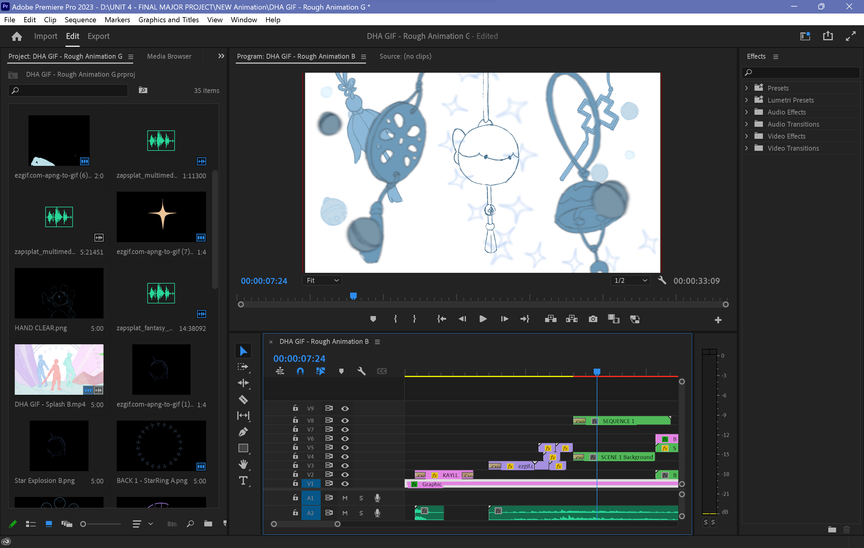Click the SEQUENCE 1 clip

click(x=622, y=421)
